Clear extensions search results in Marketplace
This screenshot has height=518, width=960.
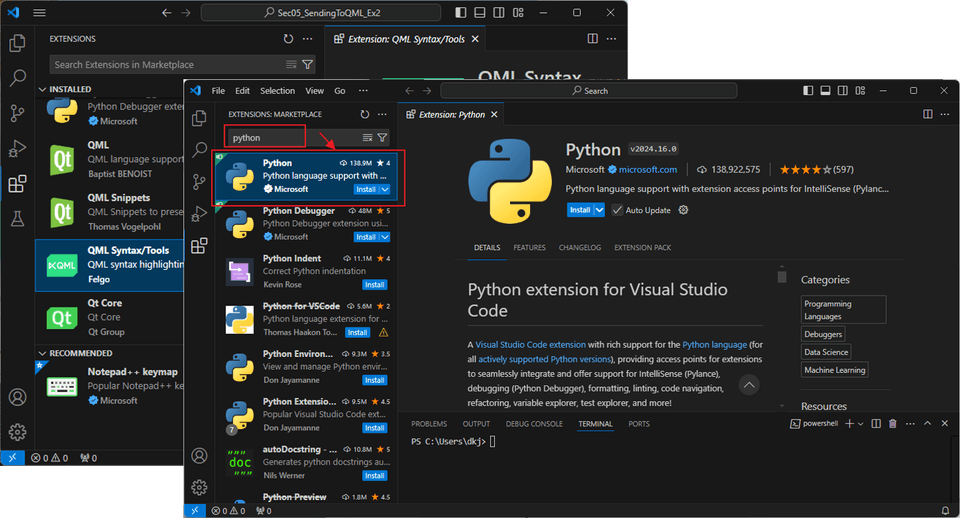367,138
